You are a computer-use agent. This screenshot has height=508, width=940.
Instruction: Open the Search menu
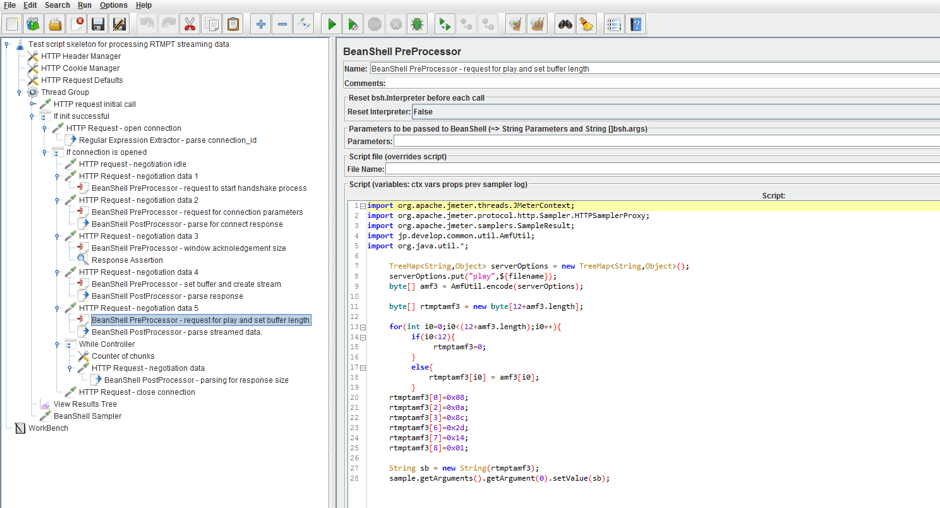coord(58,5)
